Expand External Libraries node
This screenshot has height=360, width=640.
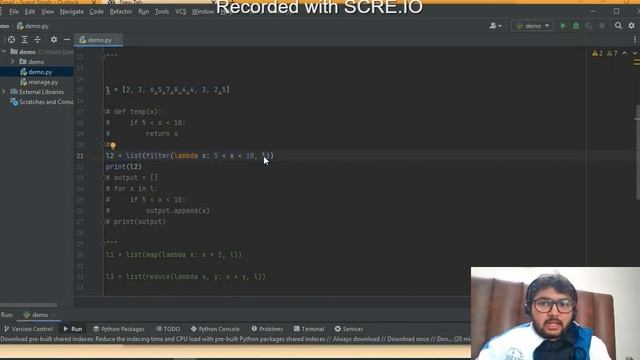(x=4, y=92)
